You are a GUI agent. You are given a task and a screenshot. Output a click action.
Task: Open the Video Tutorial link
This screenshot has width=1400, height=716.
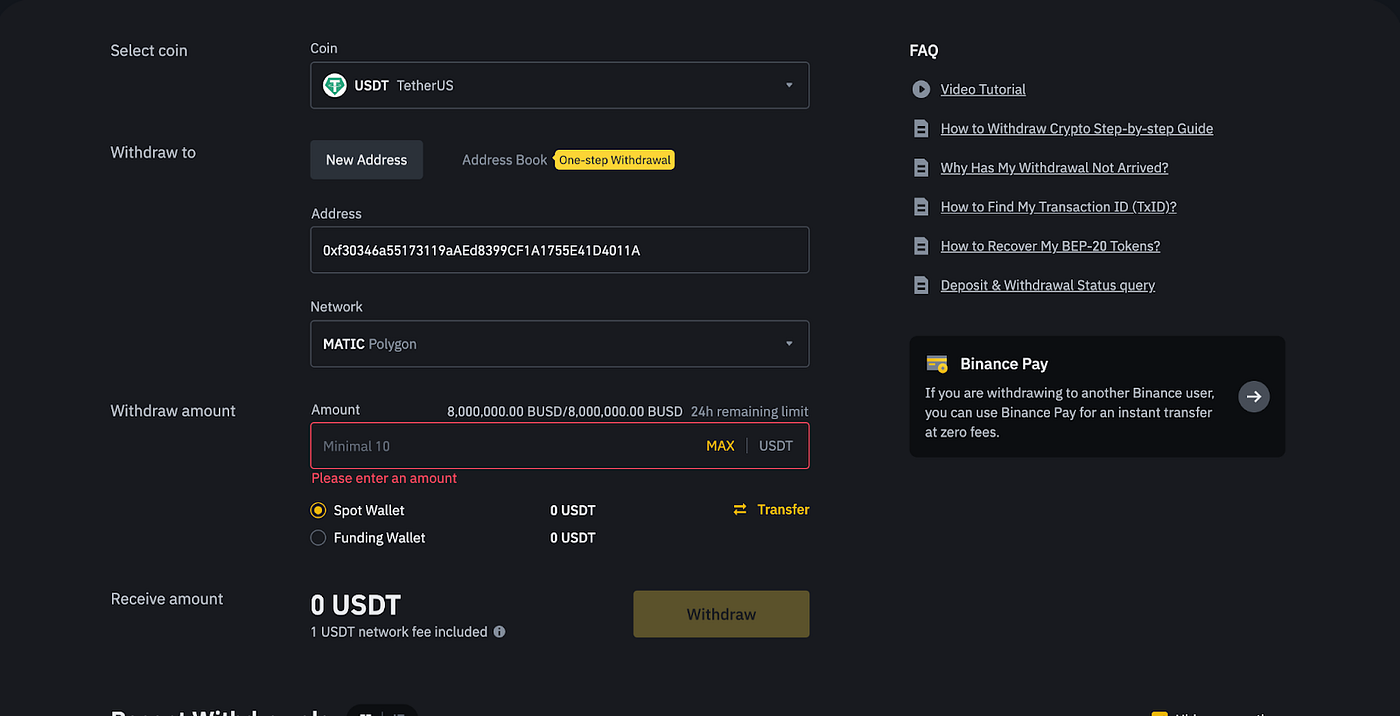983,89
